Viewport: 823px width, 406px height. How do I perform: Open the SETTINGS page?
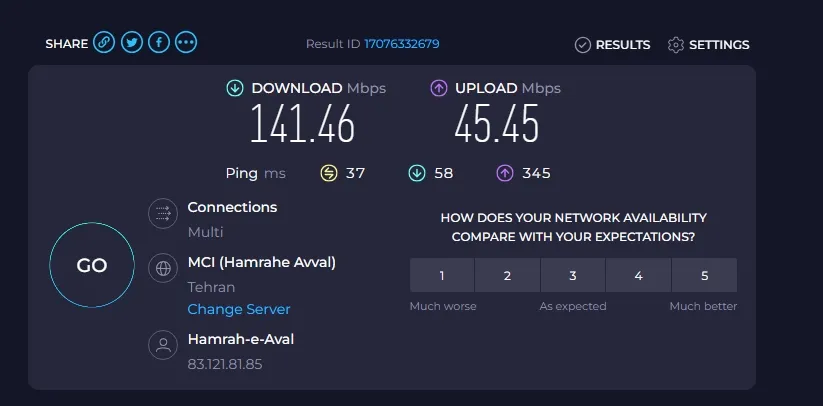pyautogui.click(x=709, y=45)
